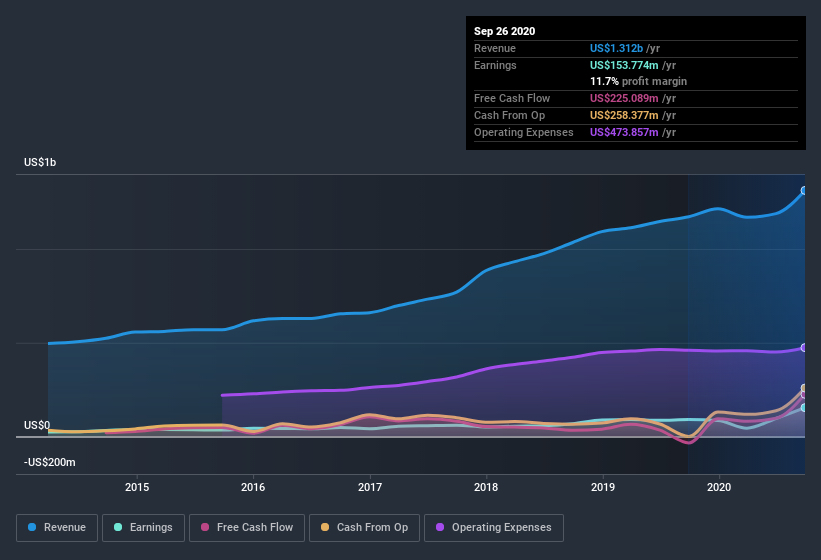Toggle the Revenue legend button

tap(57, 528)
